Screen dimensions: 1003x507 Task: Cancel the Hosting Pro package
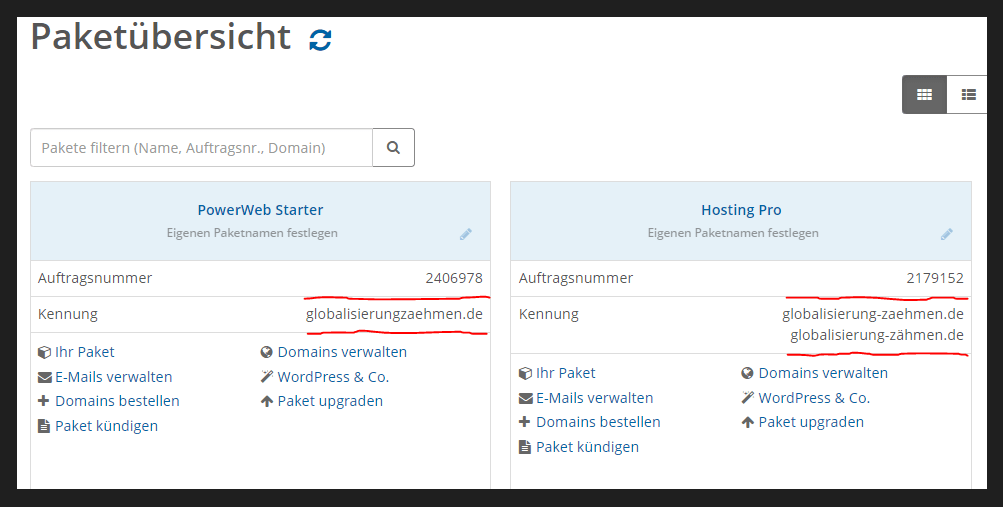tap(587, 447)
